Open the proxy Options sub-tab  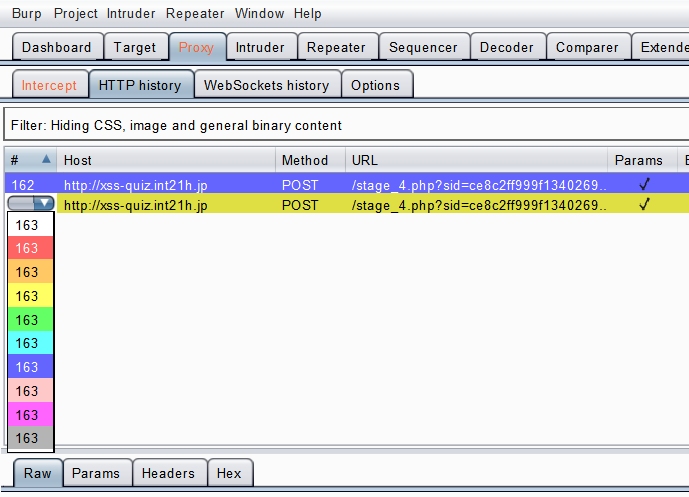[x=376, y=85]
